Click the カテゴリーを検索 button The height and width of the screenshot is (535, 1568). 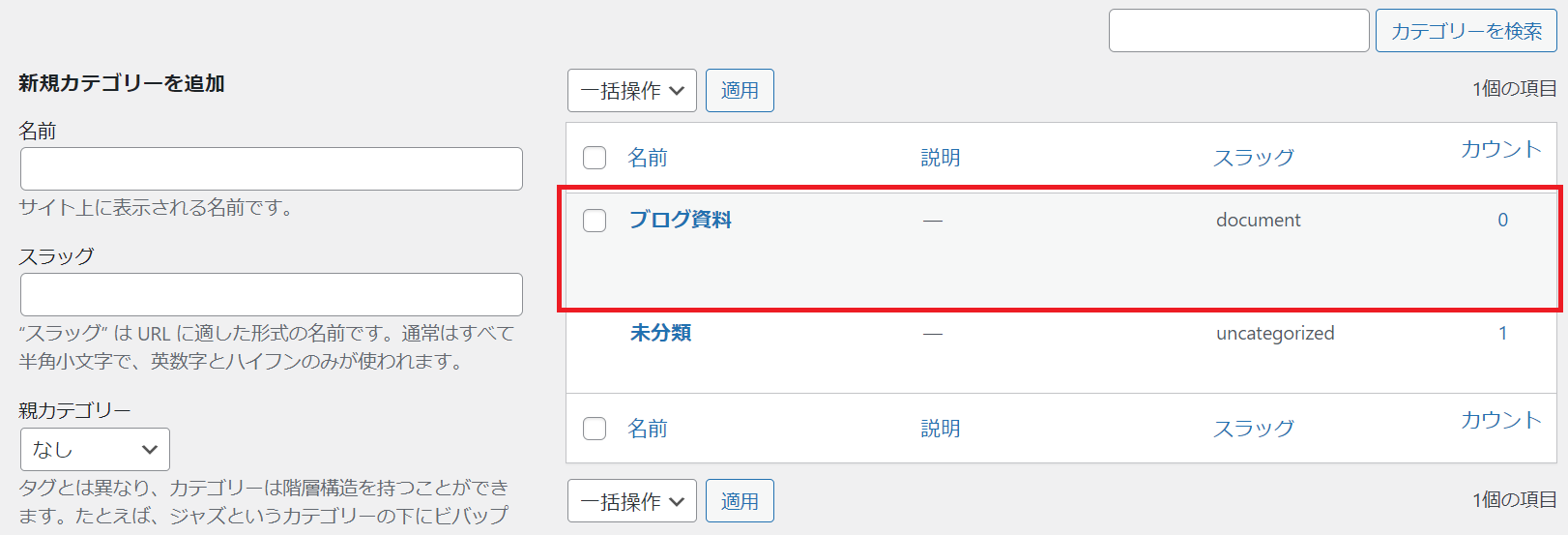click(1466, 31)
